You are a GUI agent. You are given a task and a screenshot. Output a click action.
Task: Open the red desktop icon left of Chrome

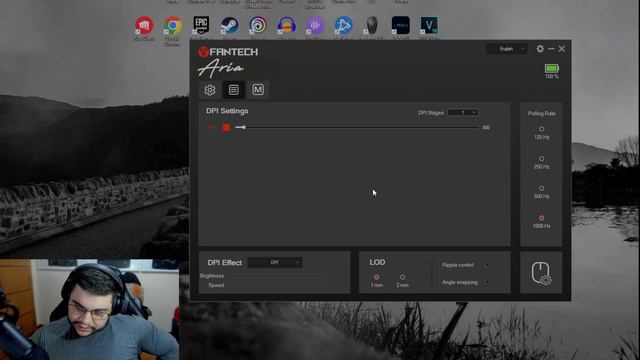tap(144, 25)
